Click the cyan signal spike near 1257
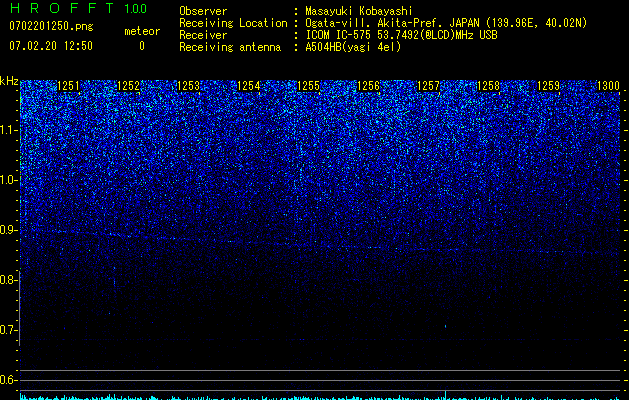The image size is (629, 400). 445,395
